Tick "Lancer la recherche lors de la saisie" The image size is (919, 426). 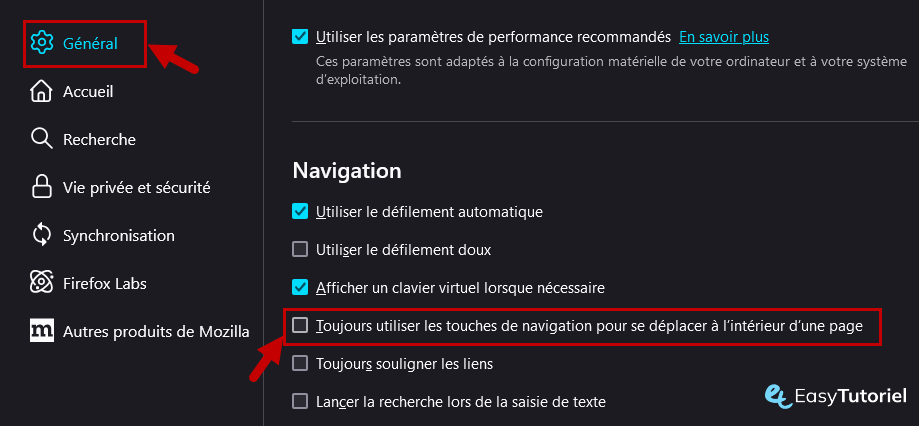300,401
